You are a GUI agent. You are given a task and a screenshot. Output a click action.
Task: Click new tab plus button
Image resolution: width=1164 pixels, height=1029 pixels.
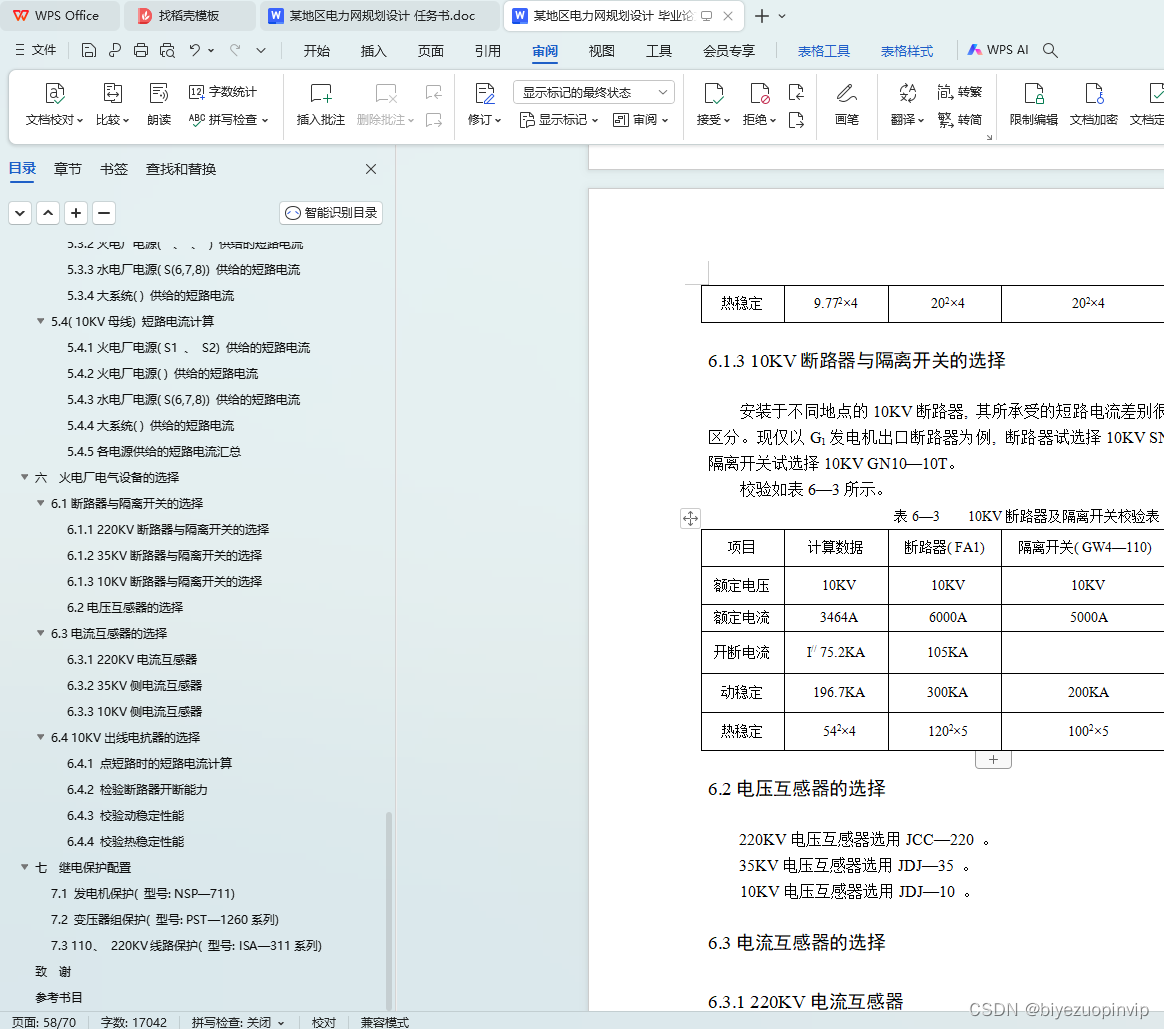coord(762,16)
